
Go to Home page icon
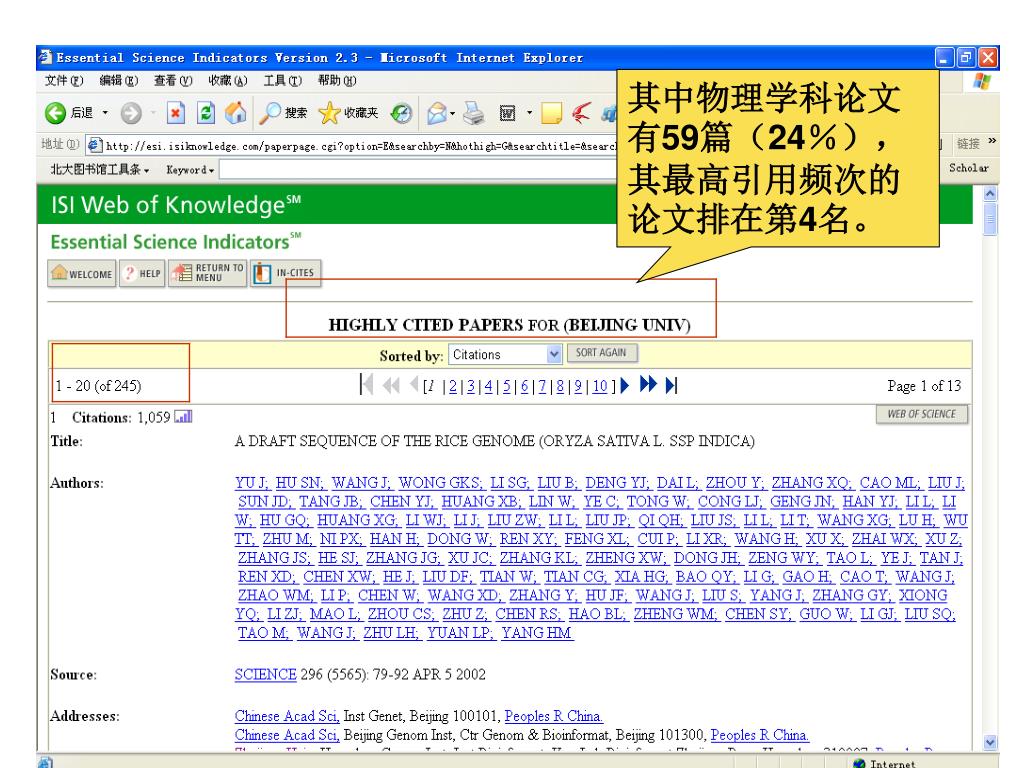tap(236, 113)
